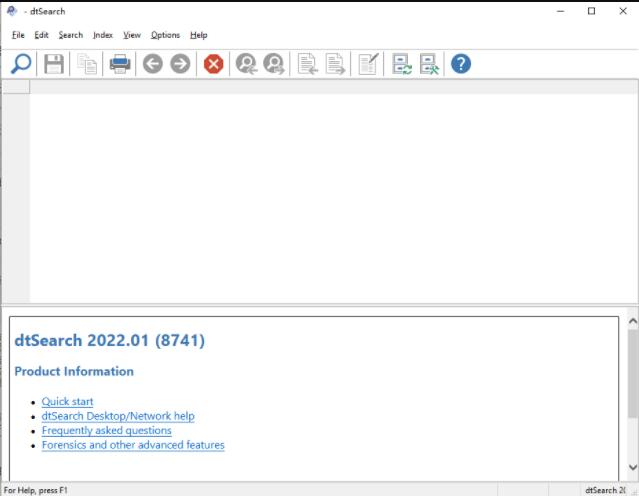Click the Product Information heading
Image resolution: width=639 pixels, height=496 pixels.
[74, 371]
